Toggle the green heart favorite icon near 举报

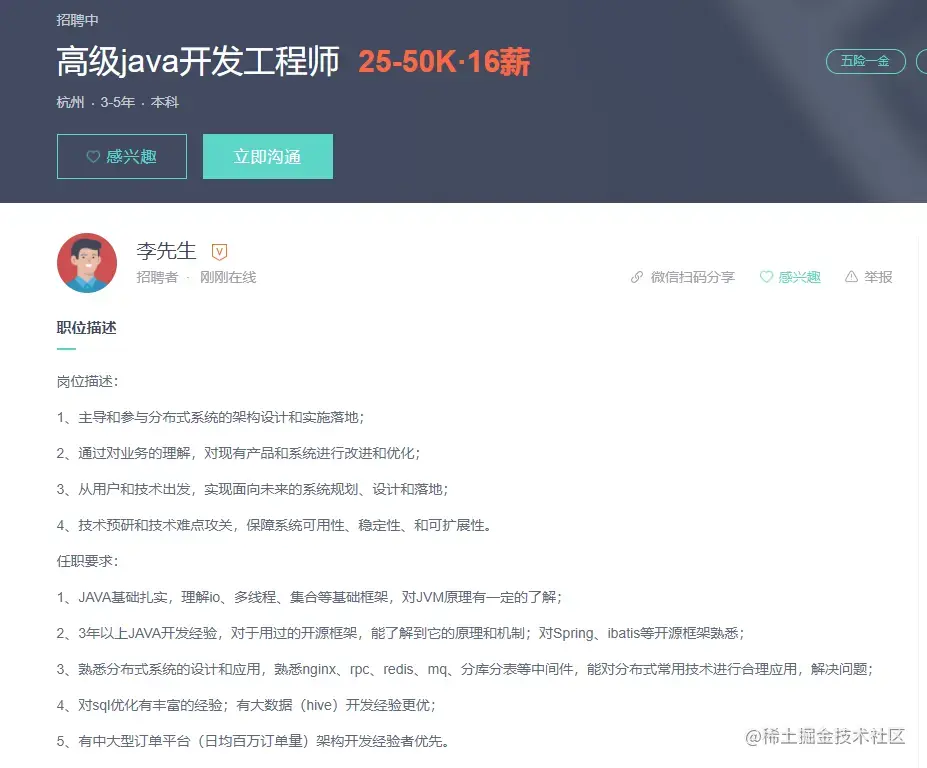click(x=766, y=277)
